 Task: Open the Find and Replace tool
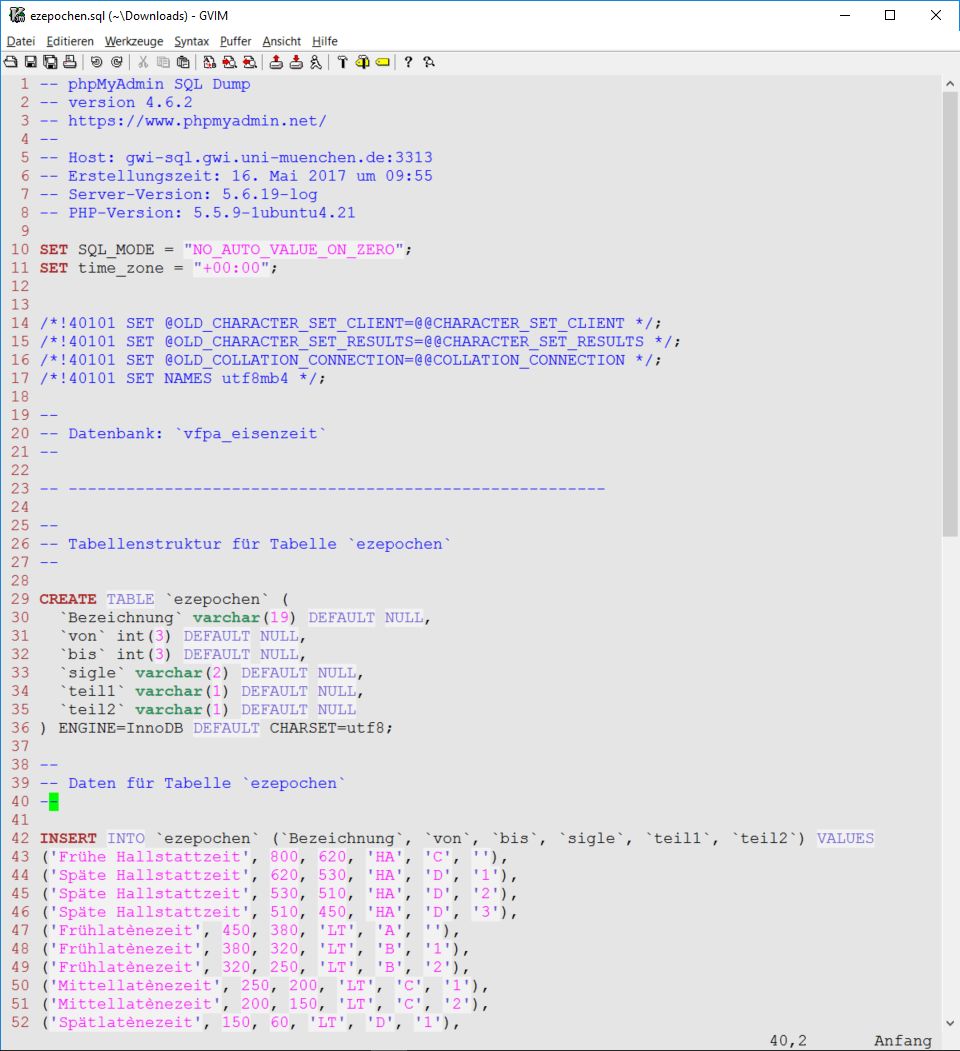pyautogui.click(x=209, y=62)
